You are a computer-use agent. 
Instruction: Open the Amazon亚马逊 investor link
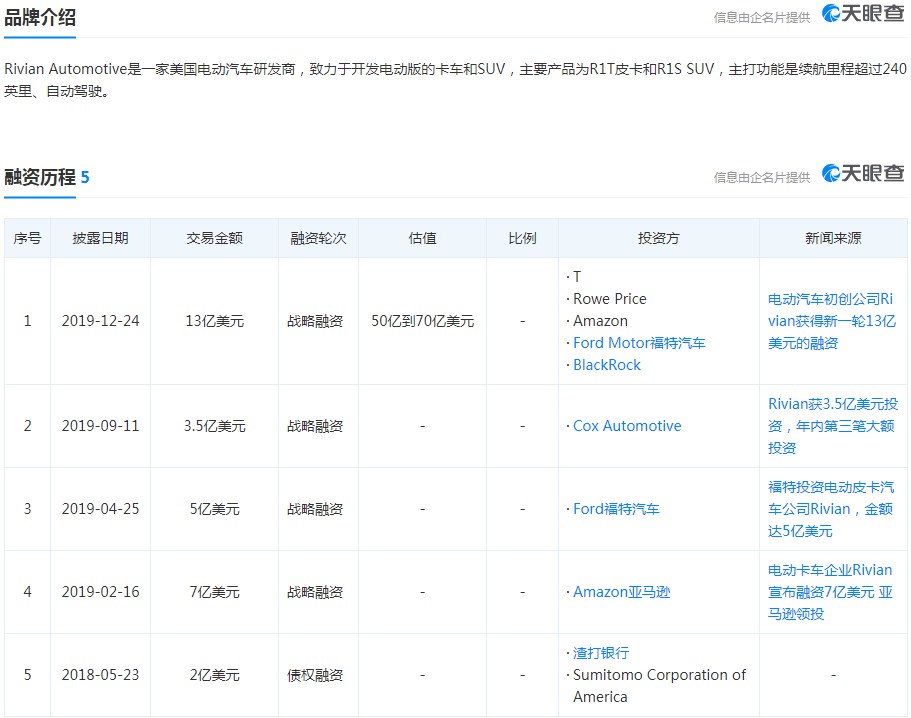tap(621, 592)
